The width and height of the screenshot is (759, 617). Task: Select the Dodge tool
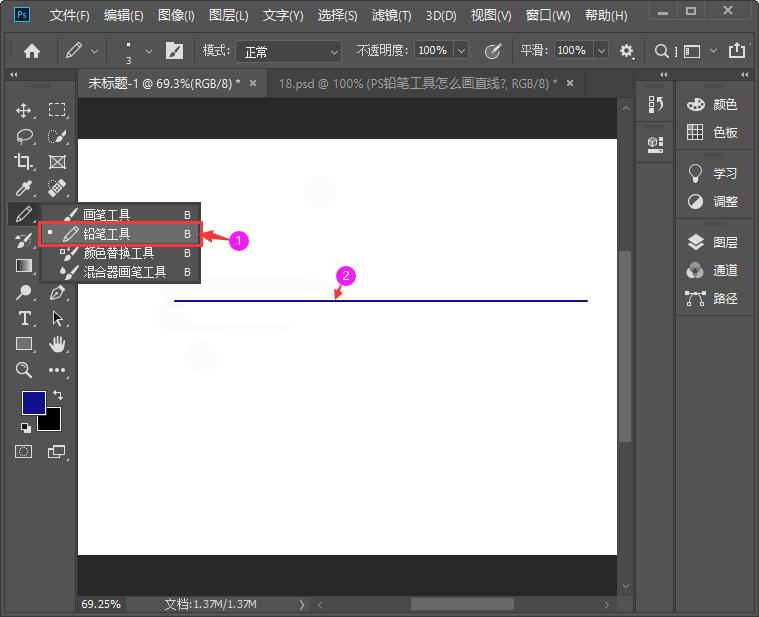tap(24, 292)
